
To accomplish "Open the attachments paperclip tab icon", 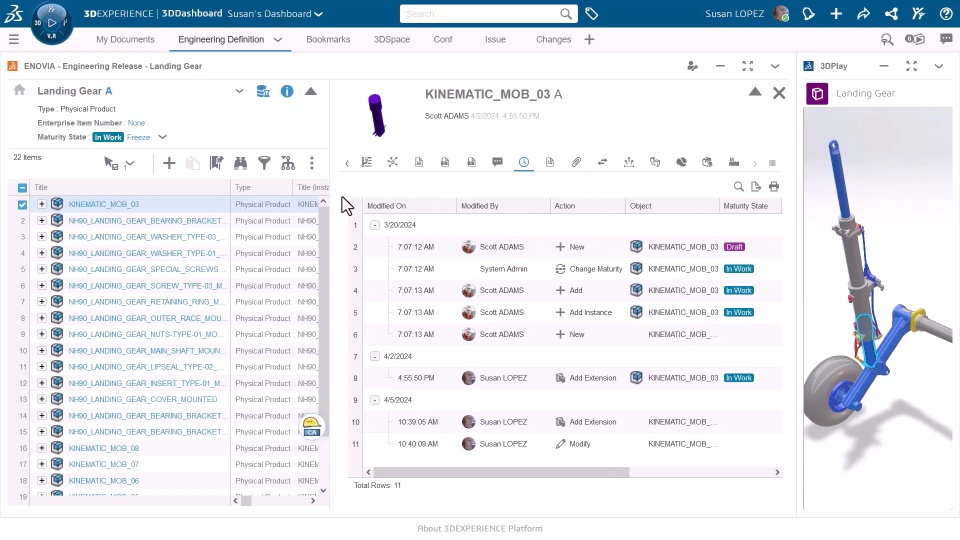I will 576,162.
